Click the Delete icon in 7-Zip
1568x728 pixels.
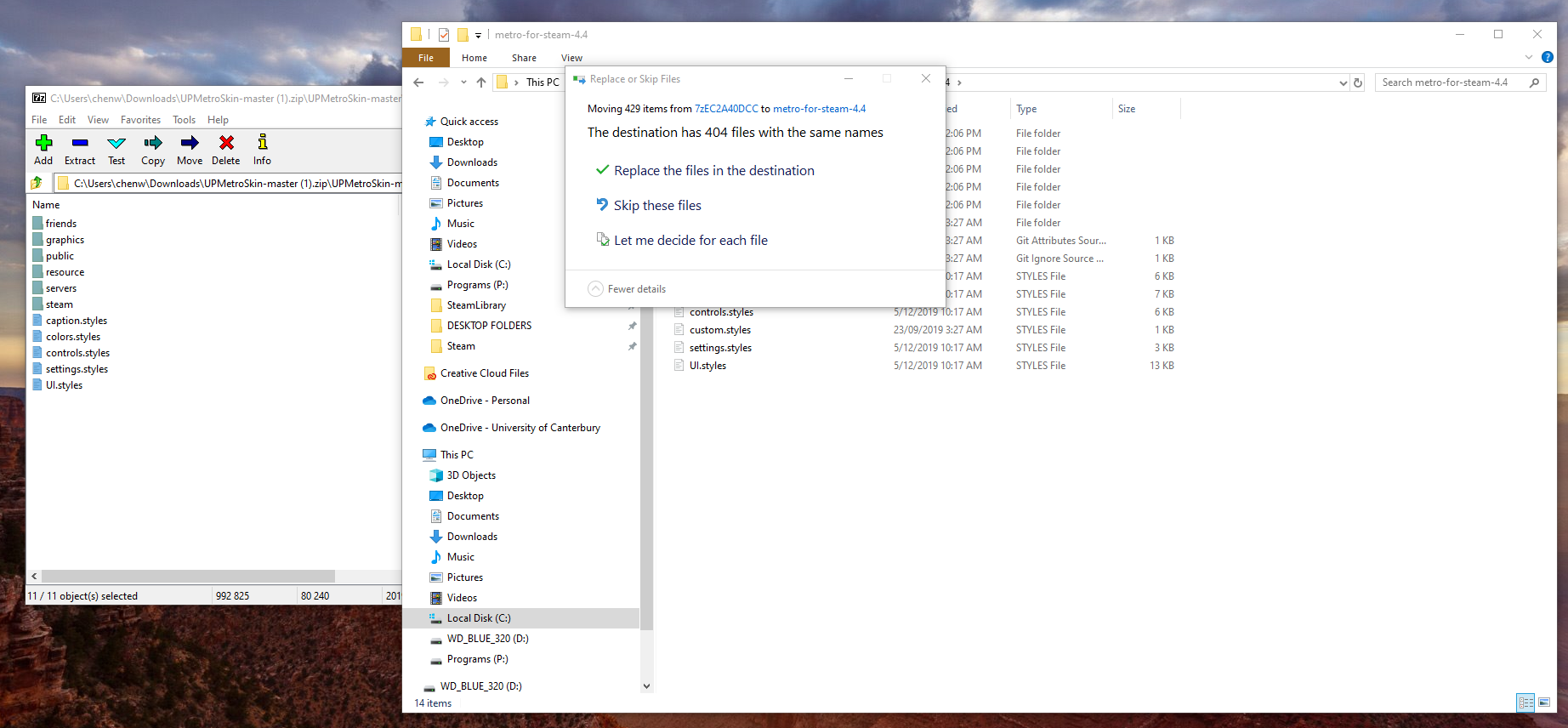[226, 150]
